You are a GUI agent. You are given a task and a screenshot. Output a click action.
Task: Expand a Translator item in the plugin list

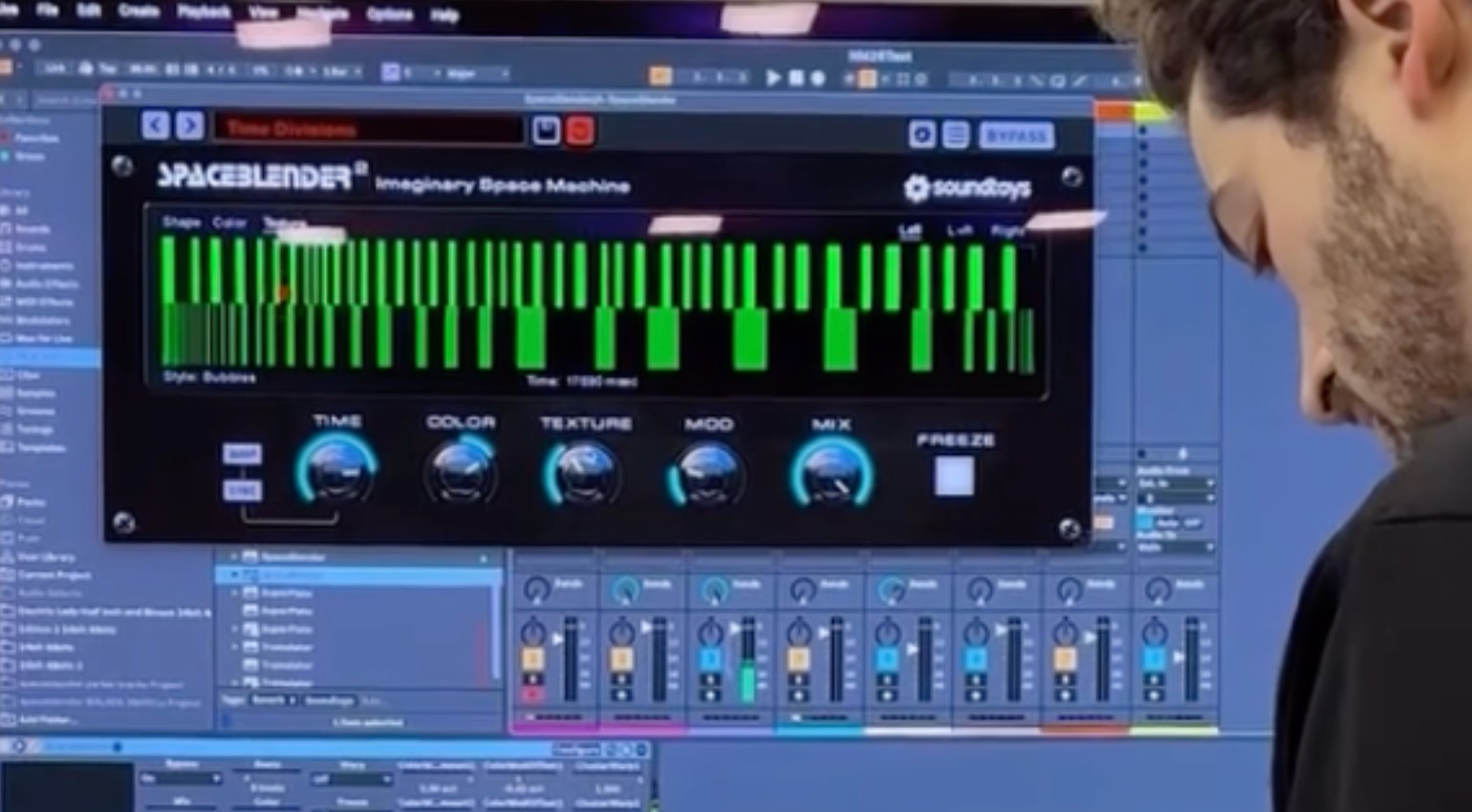click(234, 647)
